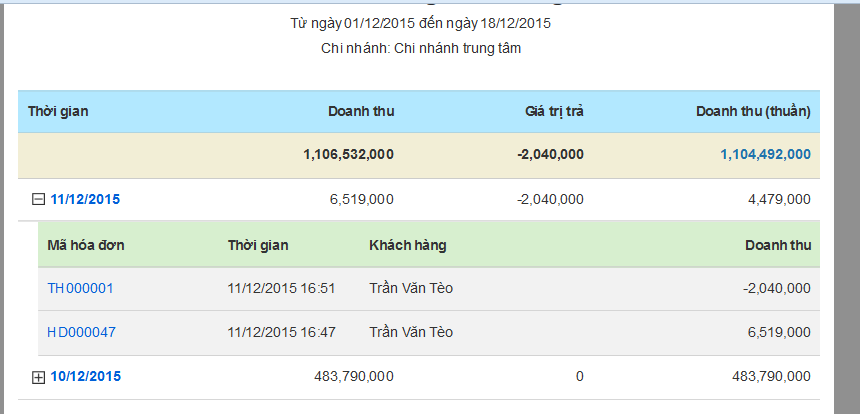Select the Doanh thu (thuần) column header

[x=753, y=111]
